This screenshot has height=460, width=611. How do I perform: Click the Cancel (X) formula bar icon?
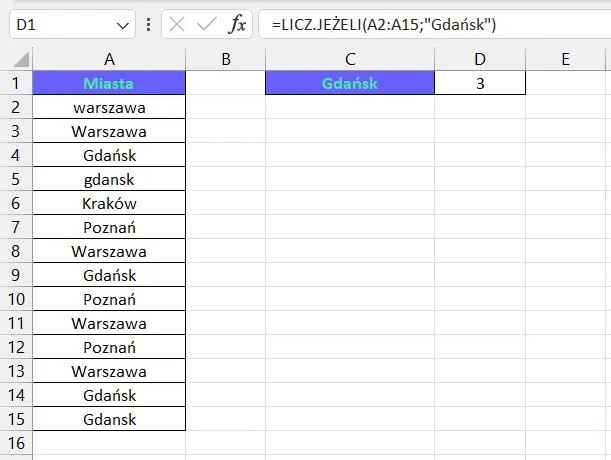tap(177, 24)
